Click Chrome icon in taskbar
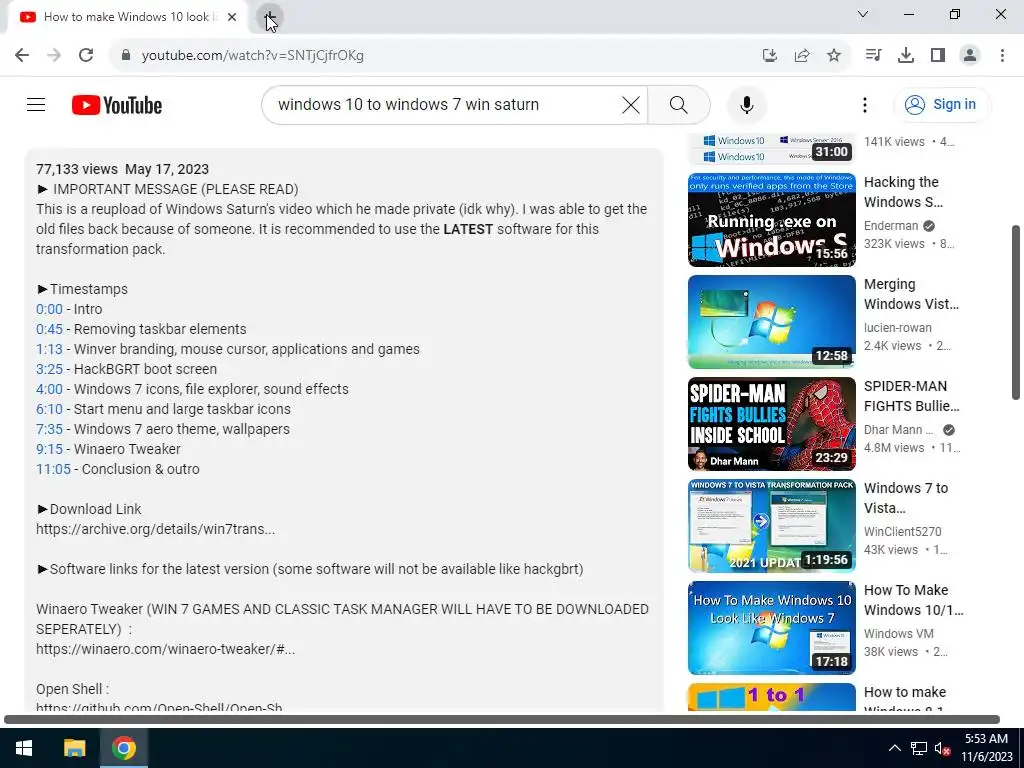 tap(123, 748)
